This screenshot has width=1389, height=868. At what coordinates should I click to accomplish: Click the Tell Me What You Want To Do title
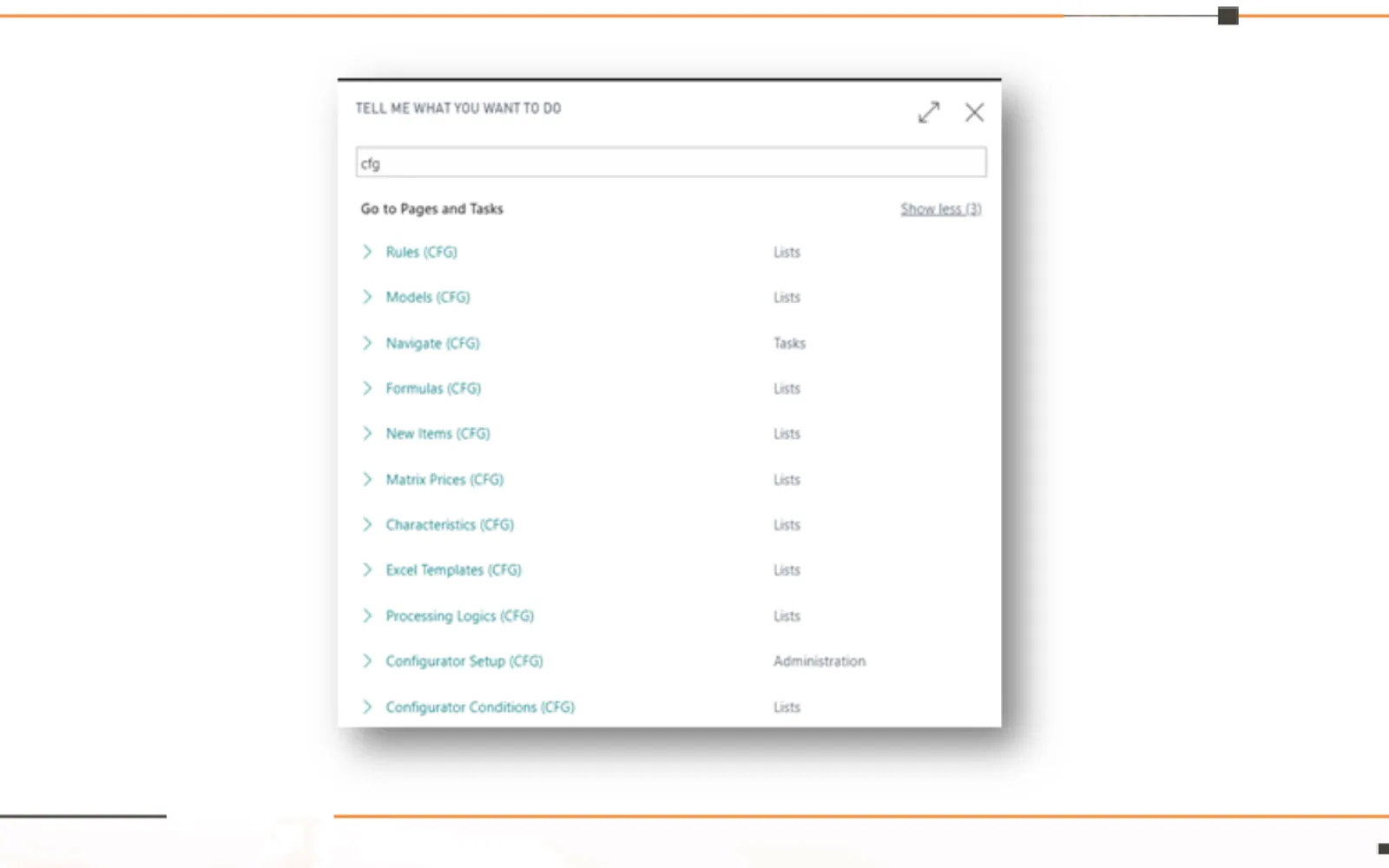[458, 108]
